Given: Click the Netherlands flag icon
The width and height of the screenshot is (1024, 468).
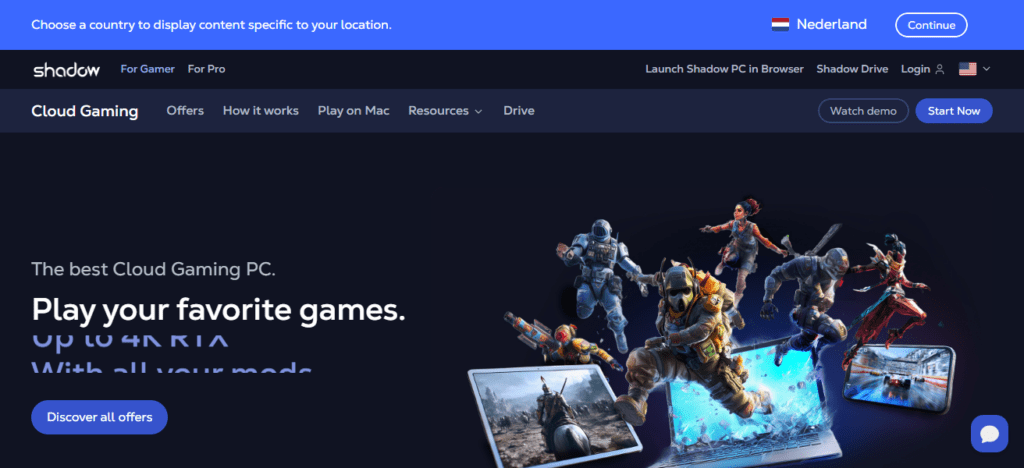Looking at the screenshot, I should [x=780, y=25].
